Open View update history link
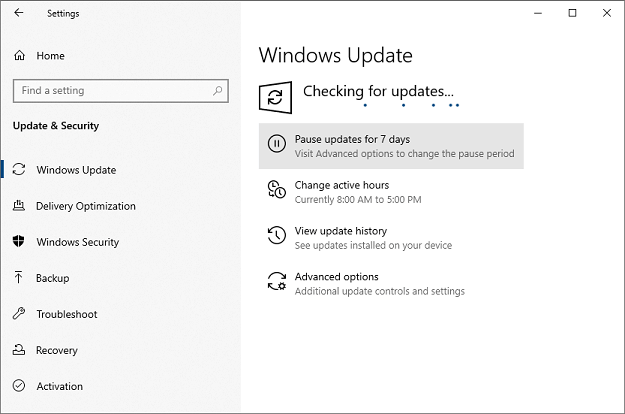 (340, 231)
